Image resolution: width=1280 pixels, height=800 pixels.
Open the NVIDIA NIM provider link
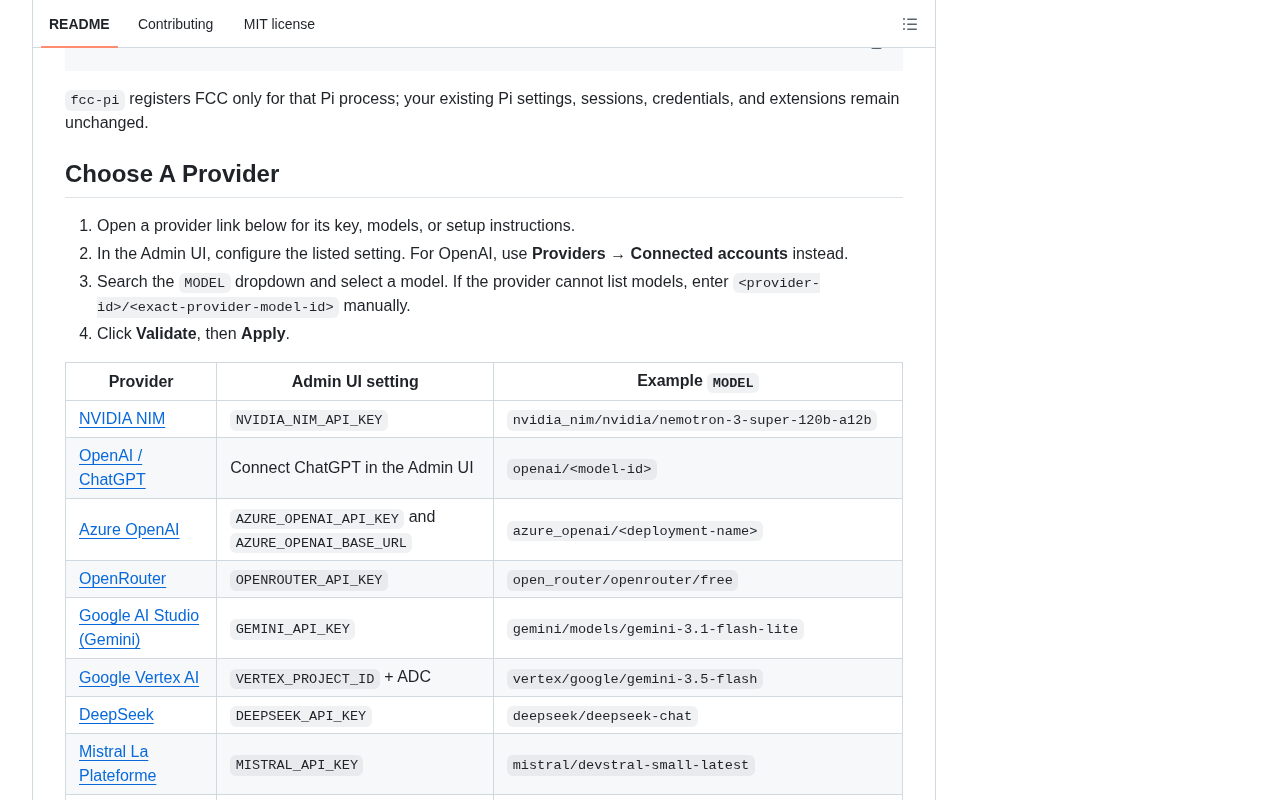coord(122,419)
